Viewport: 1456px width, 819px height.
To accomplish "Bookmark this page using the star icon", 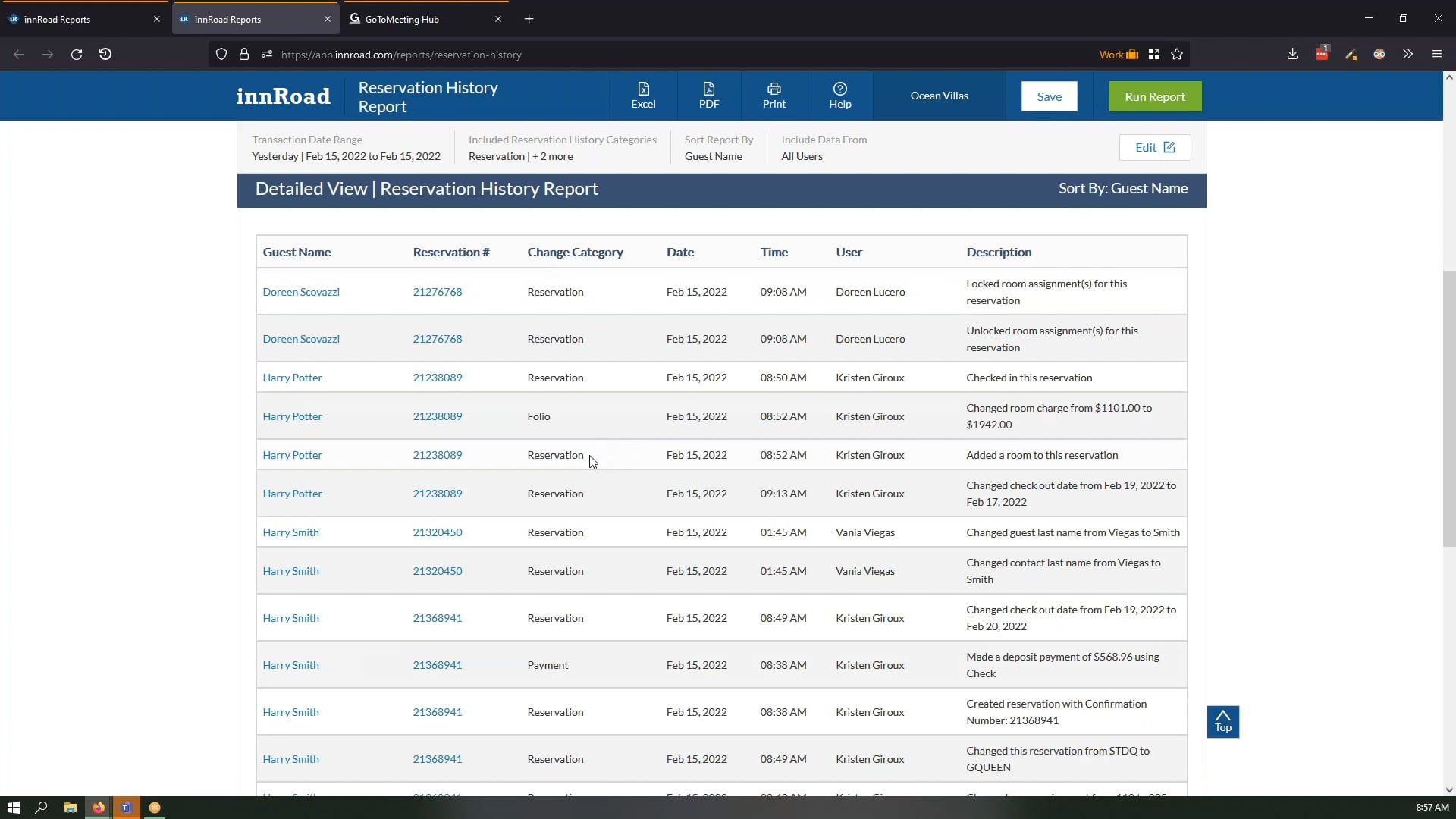I will (x=1177, y=54).
